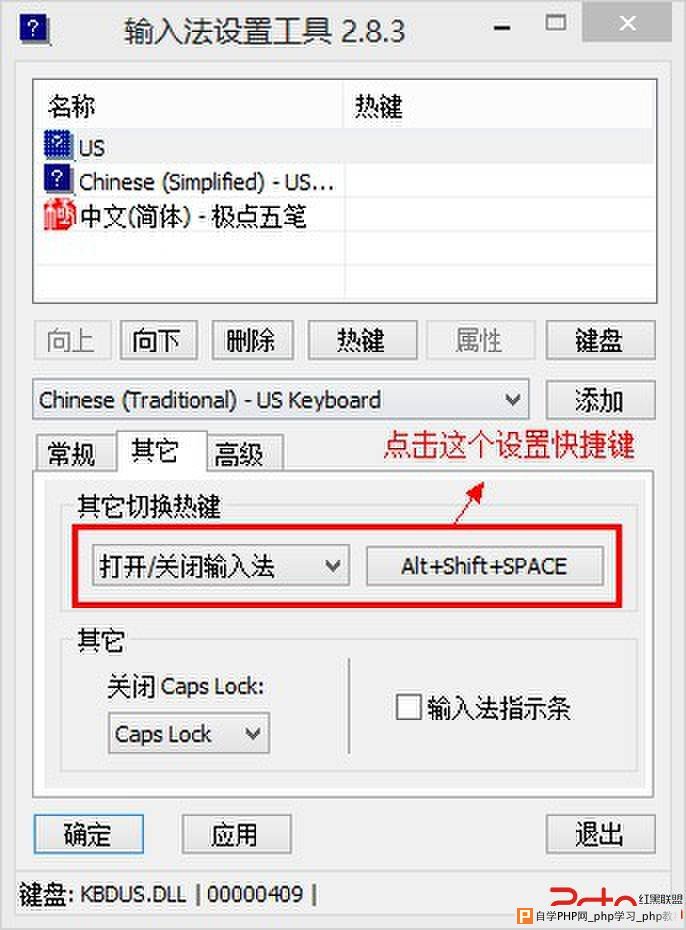Screen dimensions: 686x930
Task: Click the 添加 button
Action: [600, 400]
